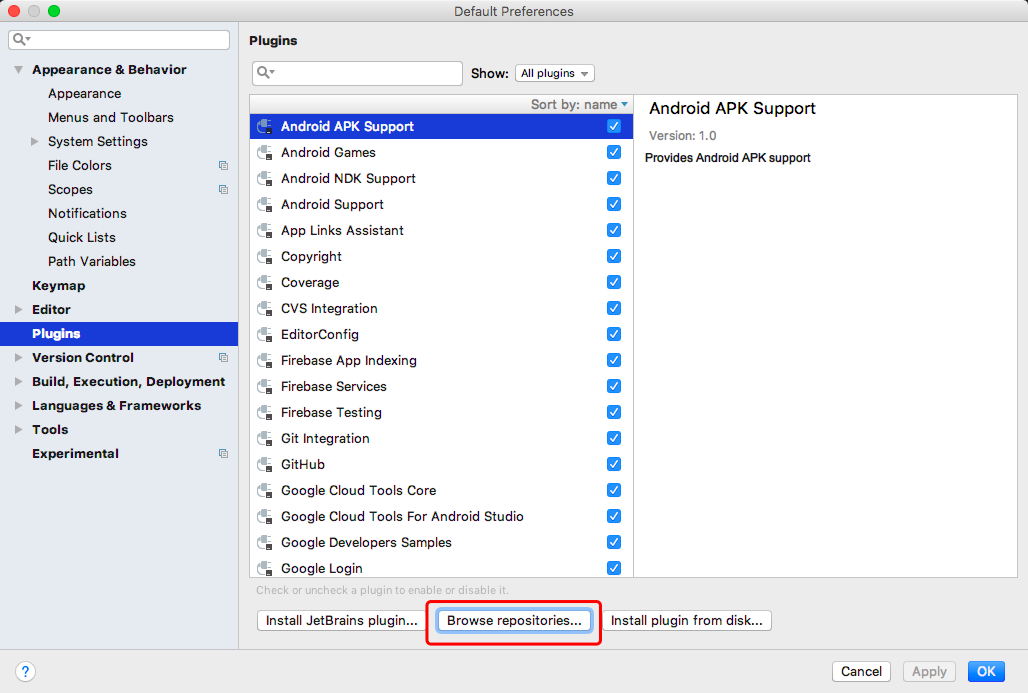1028x693 pixels.
Task: Click the Copyright plugin icon
Action: pos(265,256)
